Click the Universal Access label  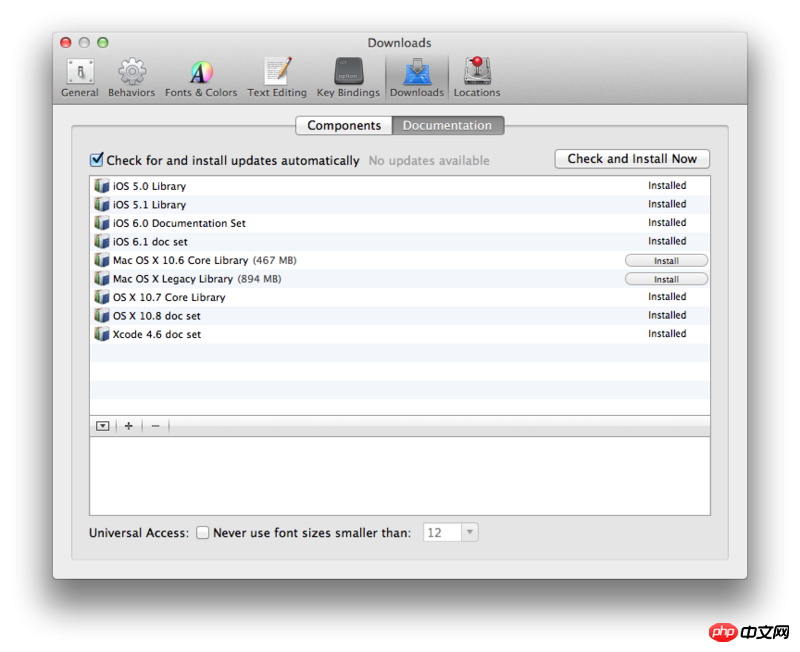point(139,533)
